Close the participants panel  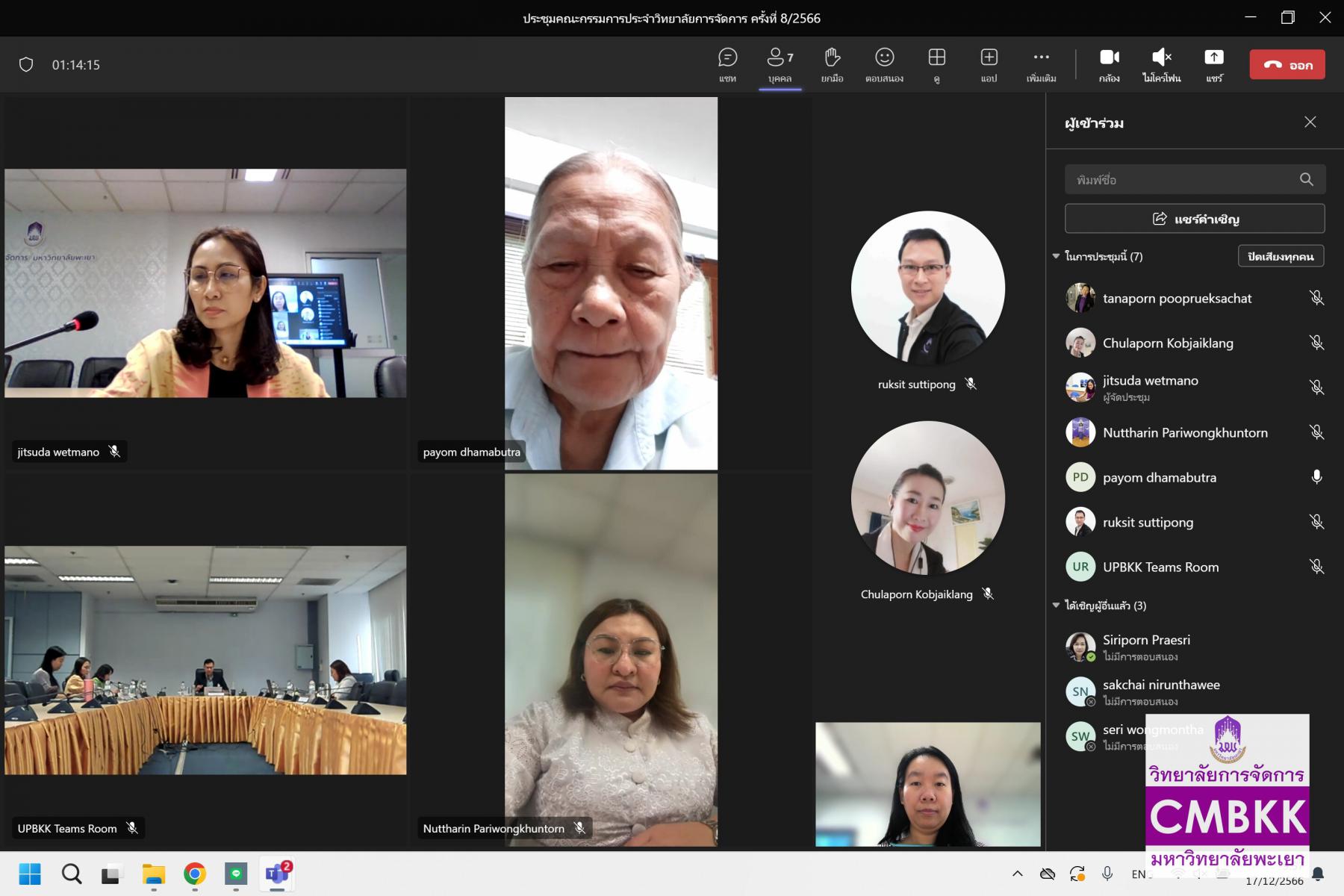click(x=1310, y=122)
